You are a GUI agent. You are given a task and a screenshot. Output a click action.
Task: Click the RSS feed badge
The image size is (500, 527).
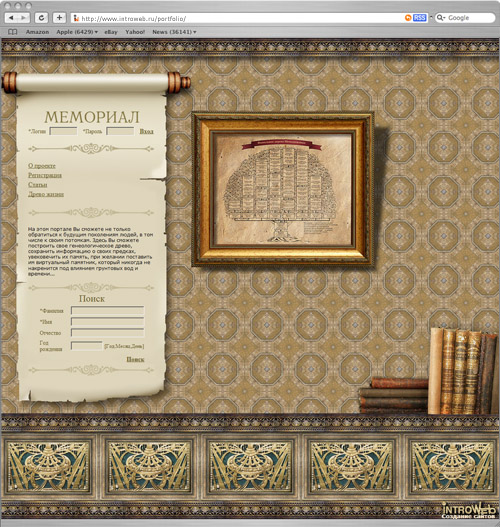(x=419, y=18)
